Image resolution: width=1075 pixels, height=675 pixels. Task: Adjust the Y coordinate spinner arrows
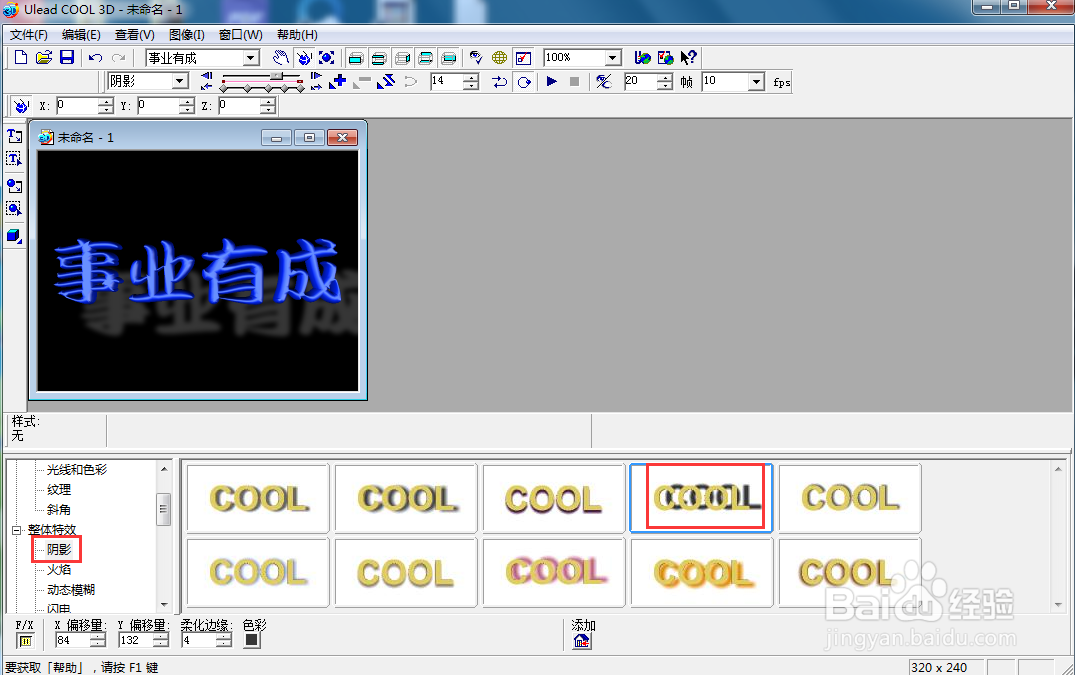point(186,106)
